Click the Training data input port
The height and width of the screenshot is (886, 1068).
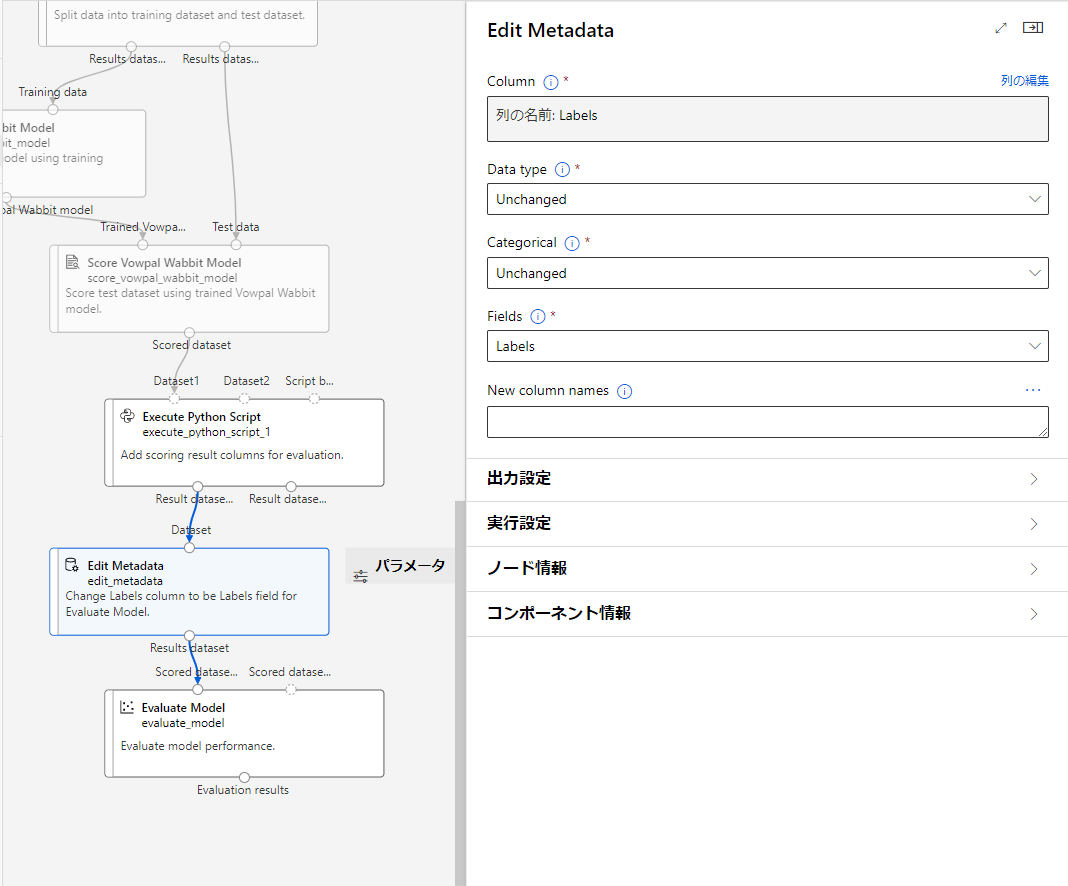click(52, 110)
